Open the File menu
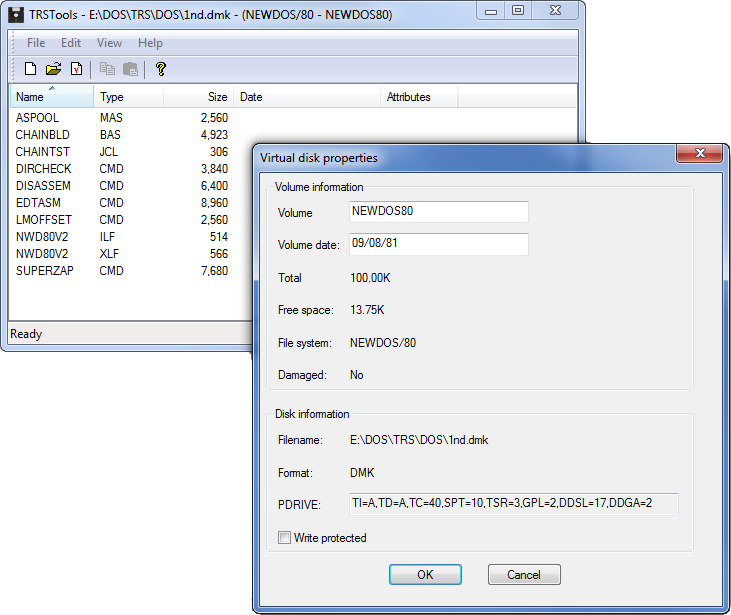This screenshot has width=731, height=615. click(36, 43)
